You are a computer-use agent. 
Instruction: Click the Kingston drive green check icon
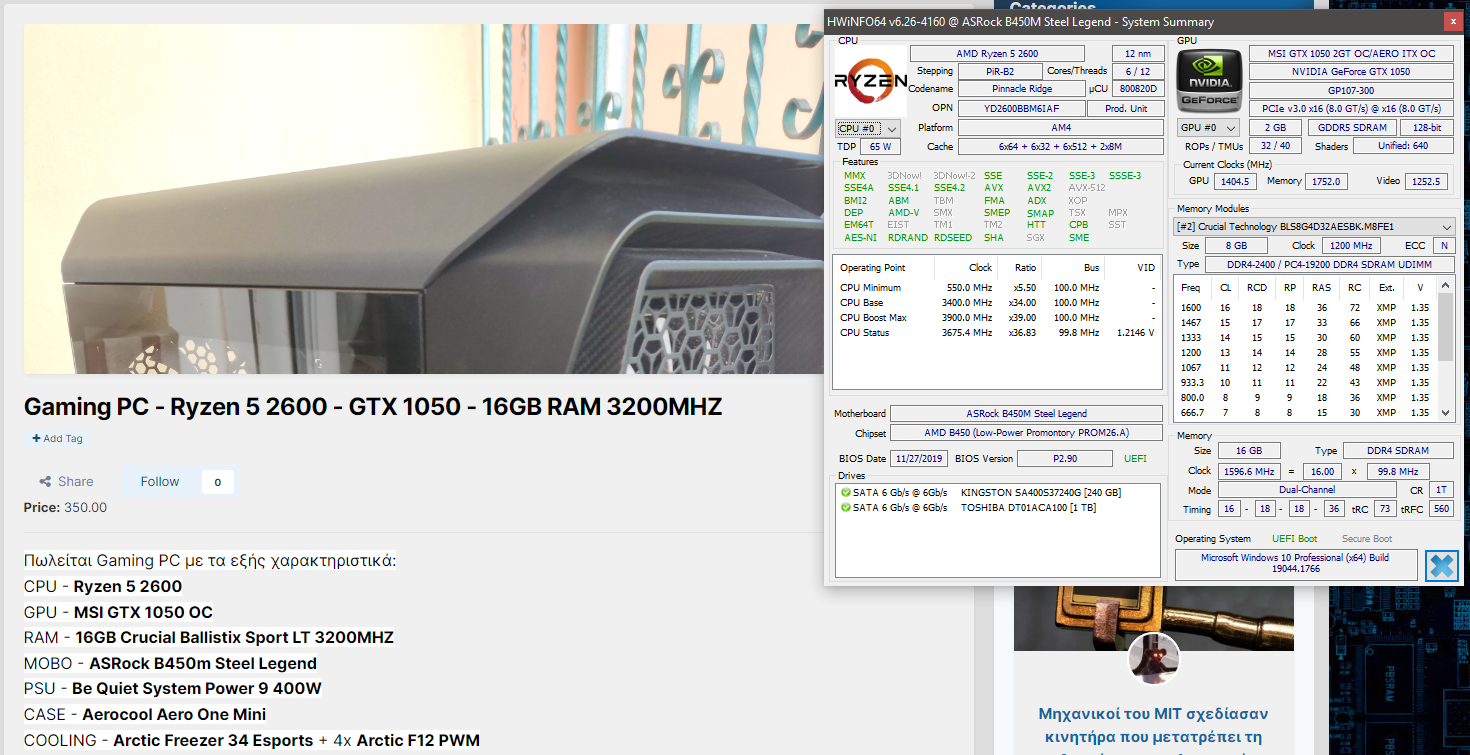845,493
